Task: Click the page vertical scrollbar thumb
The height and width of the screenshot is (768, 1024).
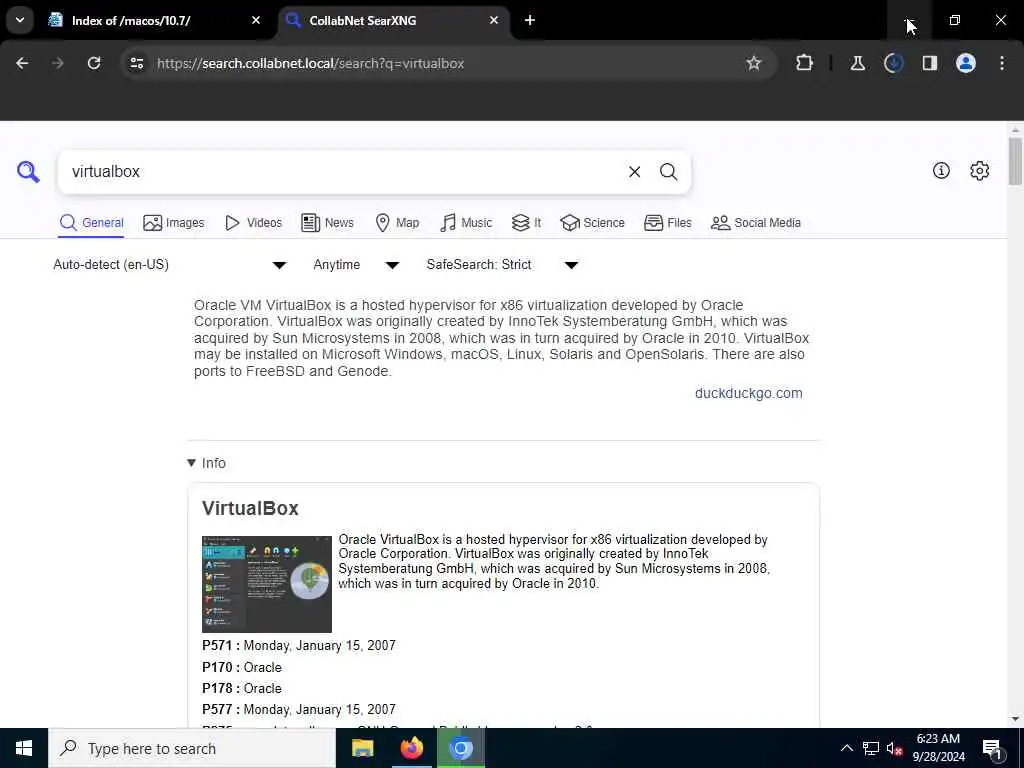Action: (x=1015, y=161)
